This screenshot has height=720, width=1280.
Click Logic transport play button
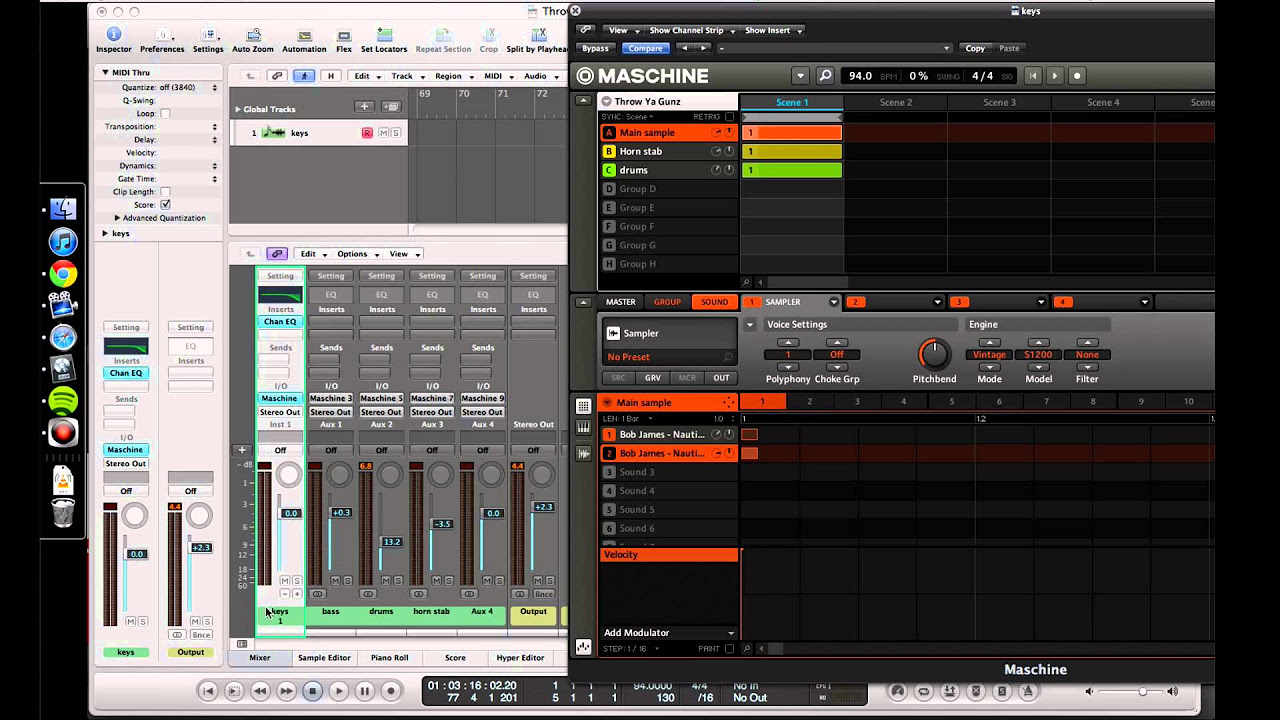pyautogui.click(x=338, y=690)
